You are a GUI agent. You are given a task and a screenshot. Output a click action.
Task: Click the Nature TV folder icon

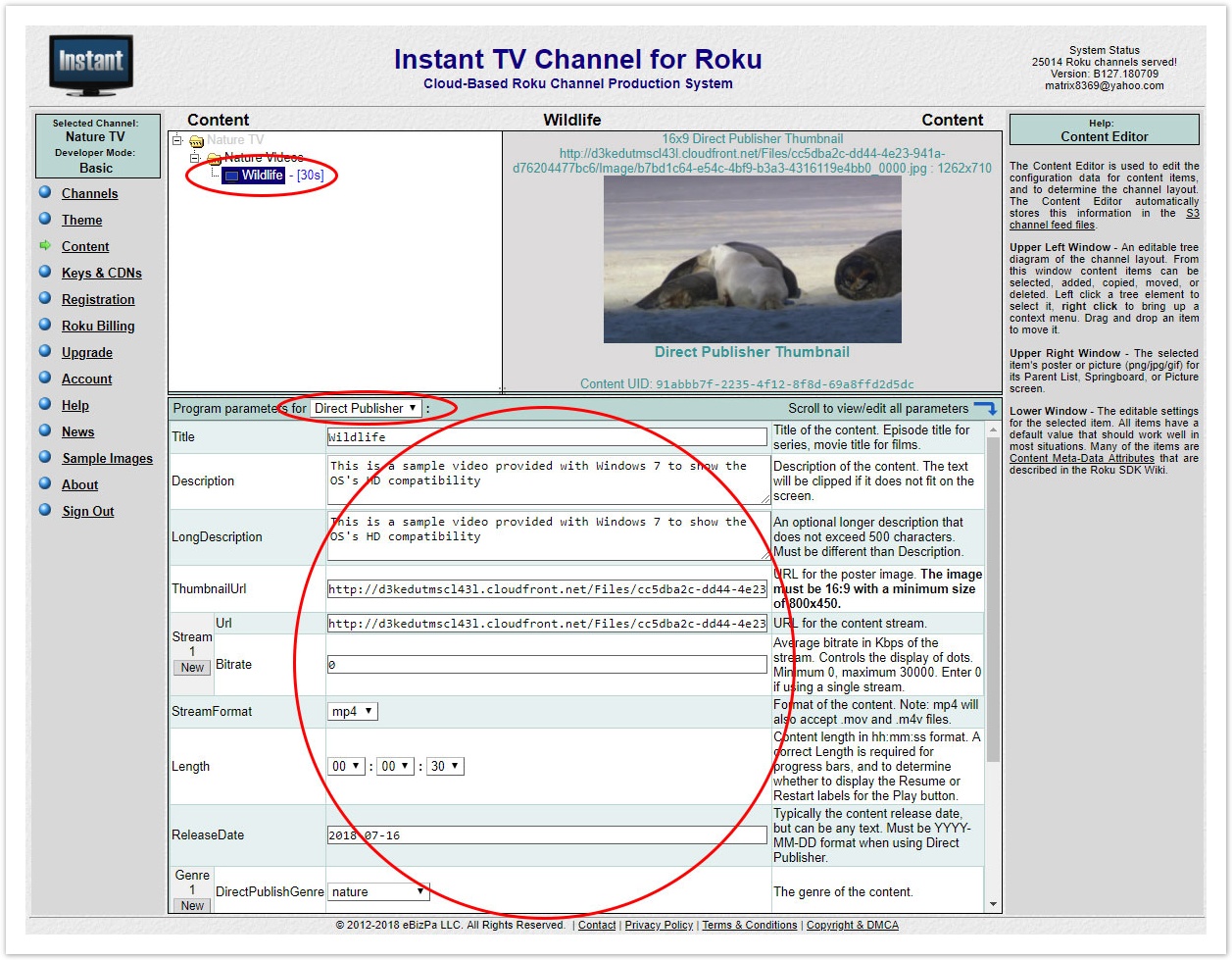pyautogui.click(x=196, y=141)
